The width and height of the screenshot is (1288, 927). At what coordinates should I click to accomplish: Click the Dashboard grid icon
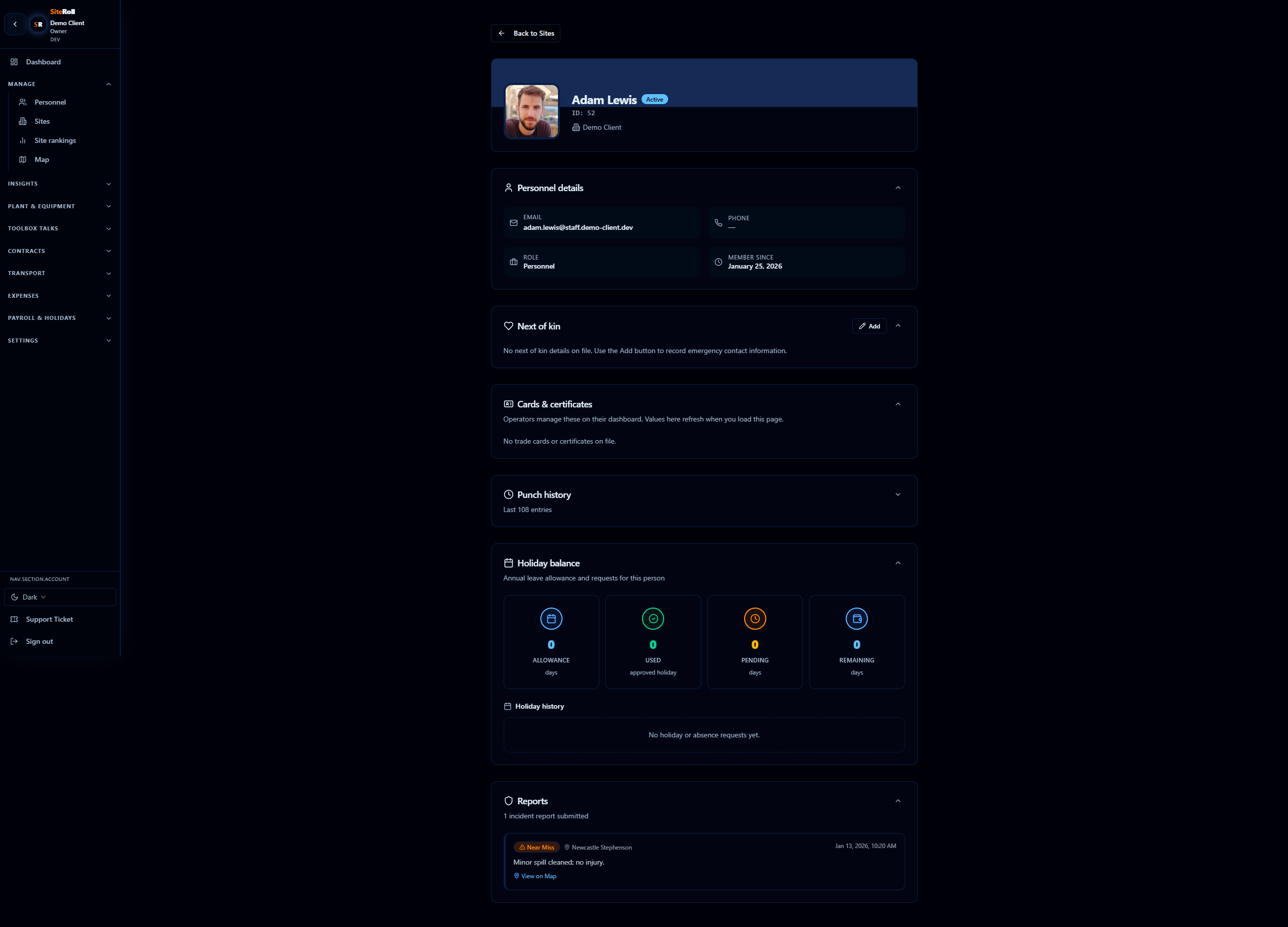click(14, 62)
